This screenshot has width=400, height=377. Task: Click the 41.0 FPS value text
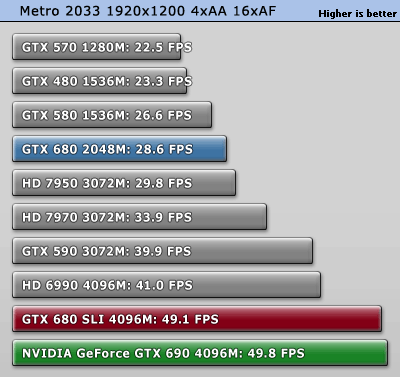click(164, 285)
